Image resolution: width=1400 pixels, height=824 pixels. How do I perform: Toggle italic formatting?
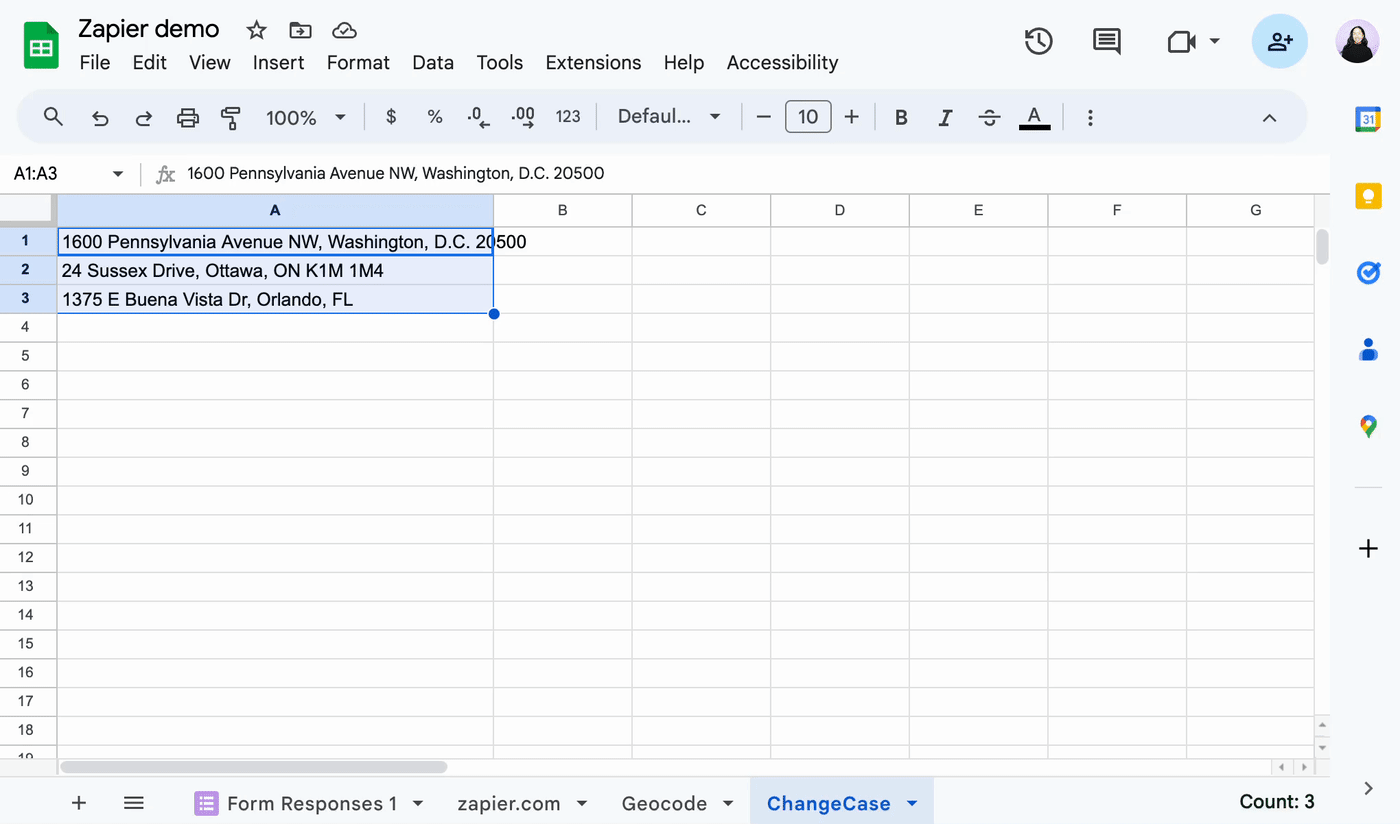tap(945, 118)
